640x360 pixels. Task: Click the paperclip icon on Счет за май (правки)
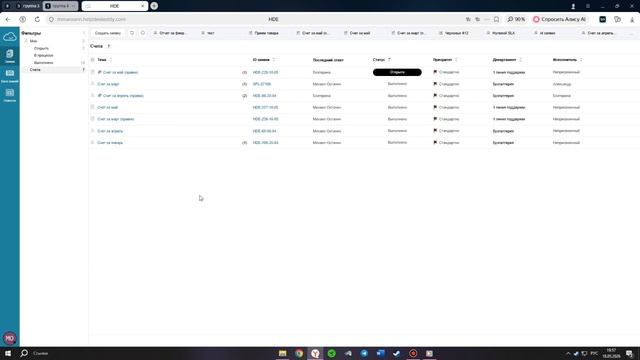(x=100, y=72)
